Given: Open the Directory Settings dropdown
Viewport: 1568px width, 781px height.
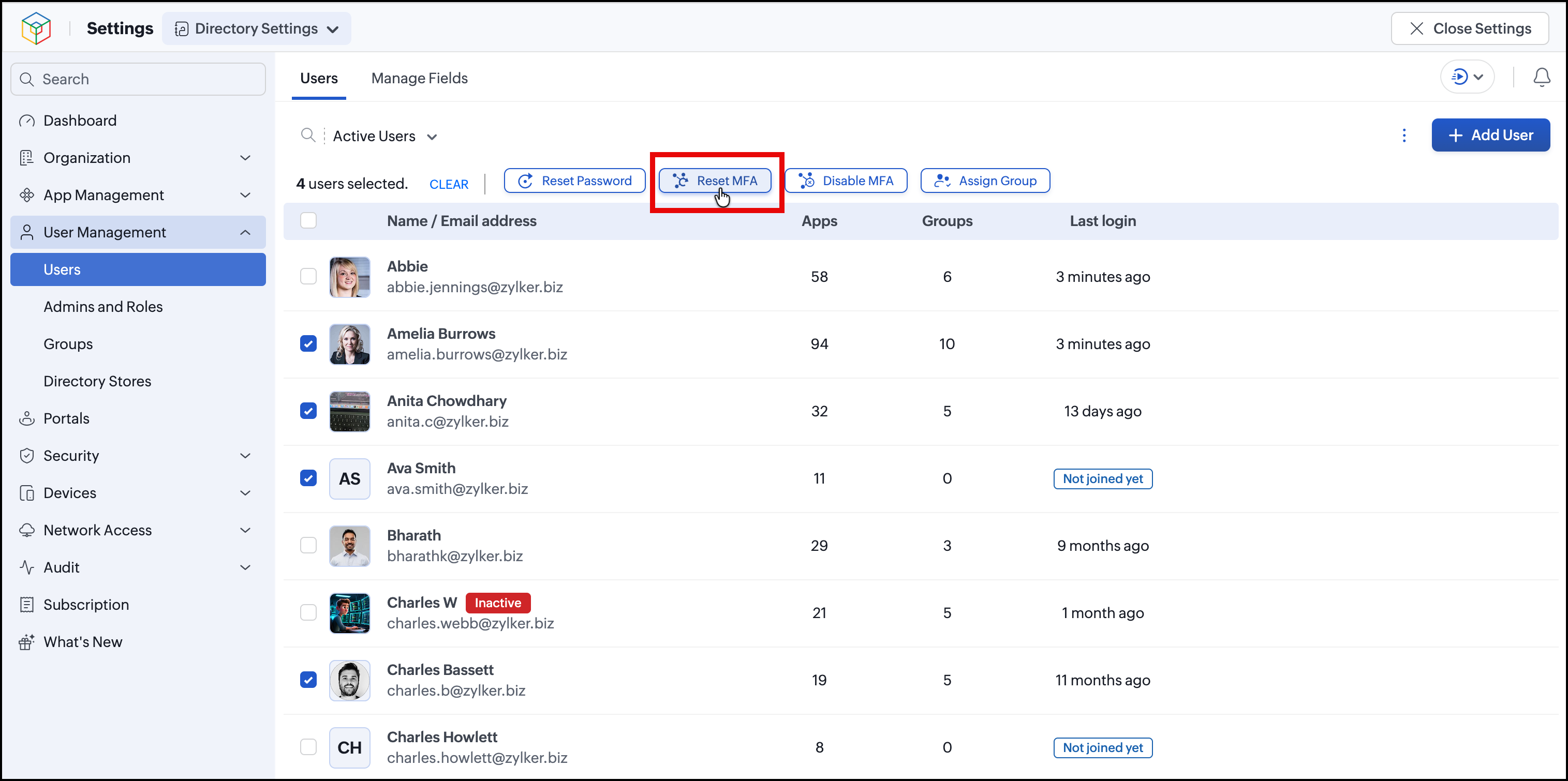Looking at the screenshot, I should point(256,28).
